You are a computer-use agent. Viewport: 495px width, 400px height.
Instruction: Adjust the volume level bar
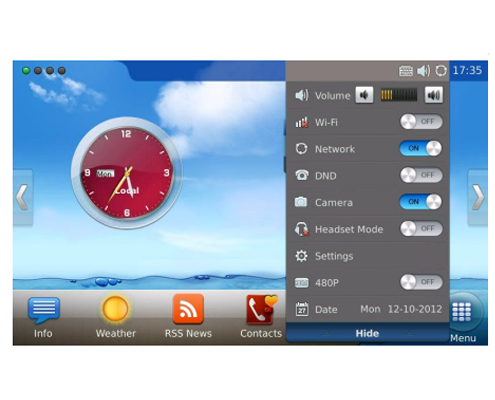click(x=399, y=95)
